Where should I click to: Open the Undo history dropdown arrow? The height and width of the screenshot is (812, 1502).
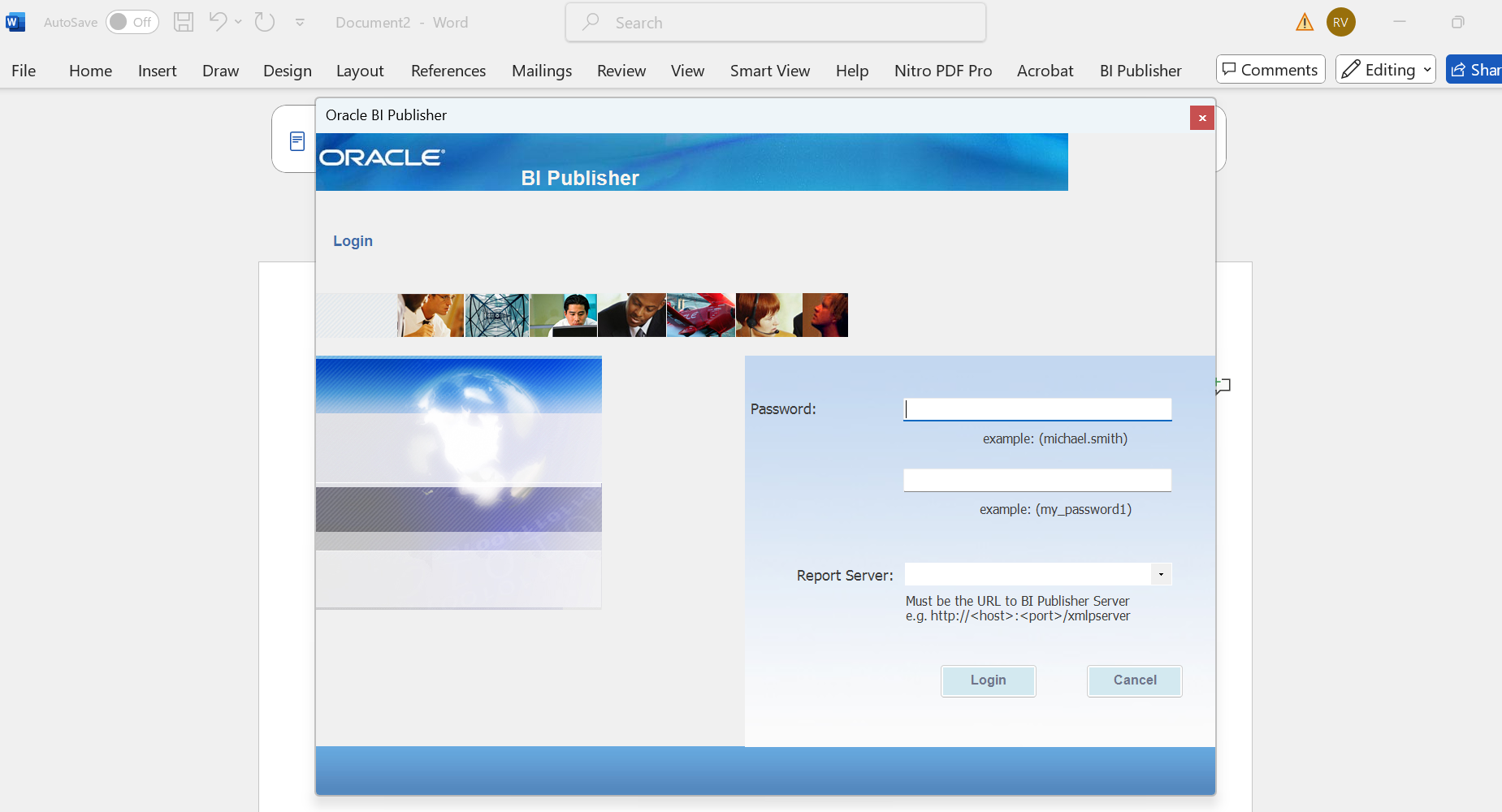(x=238, y=22)
